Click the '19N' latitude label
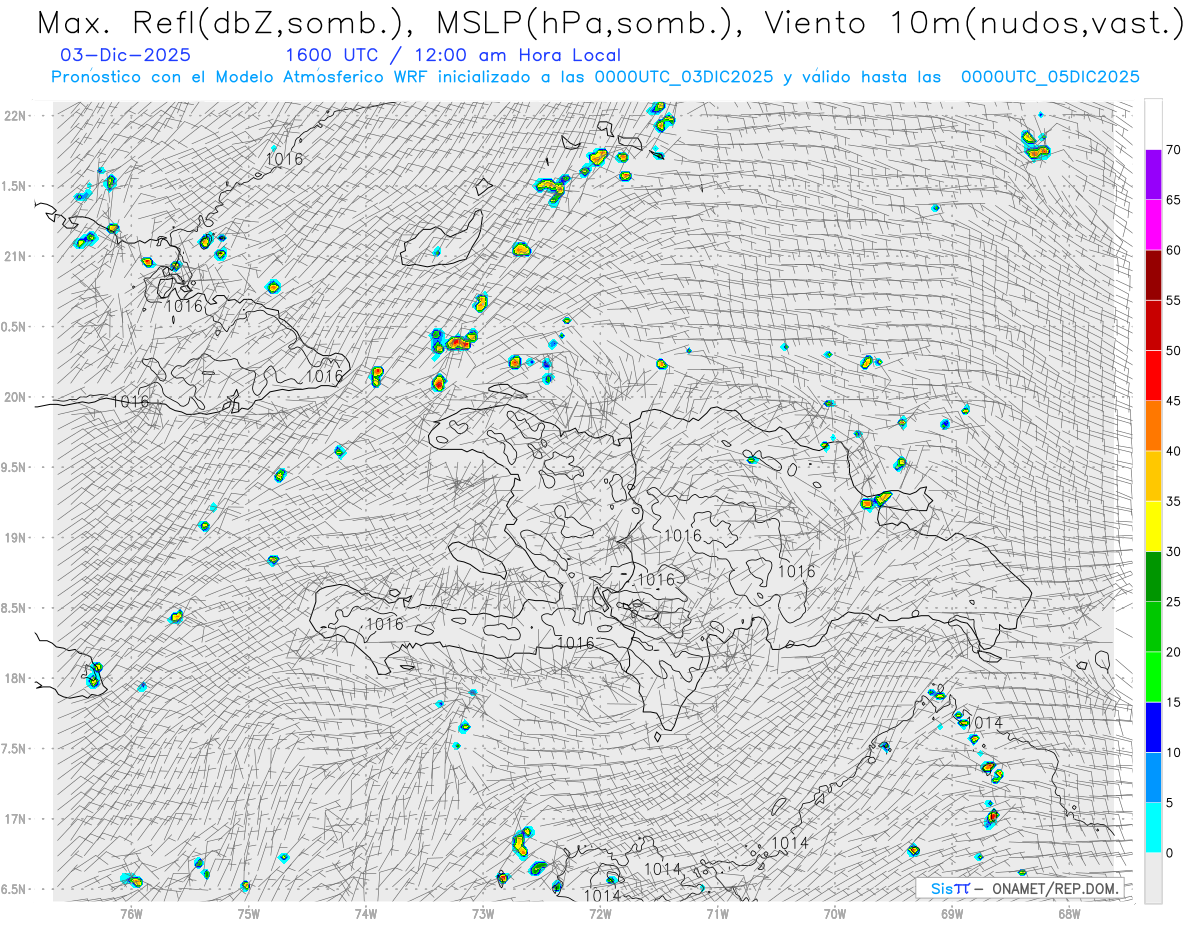The image size is (1200, 927). [x=16, y=538]
